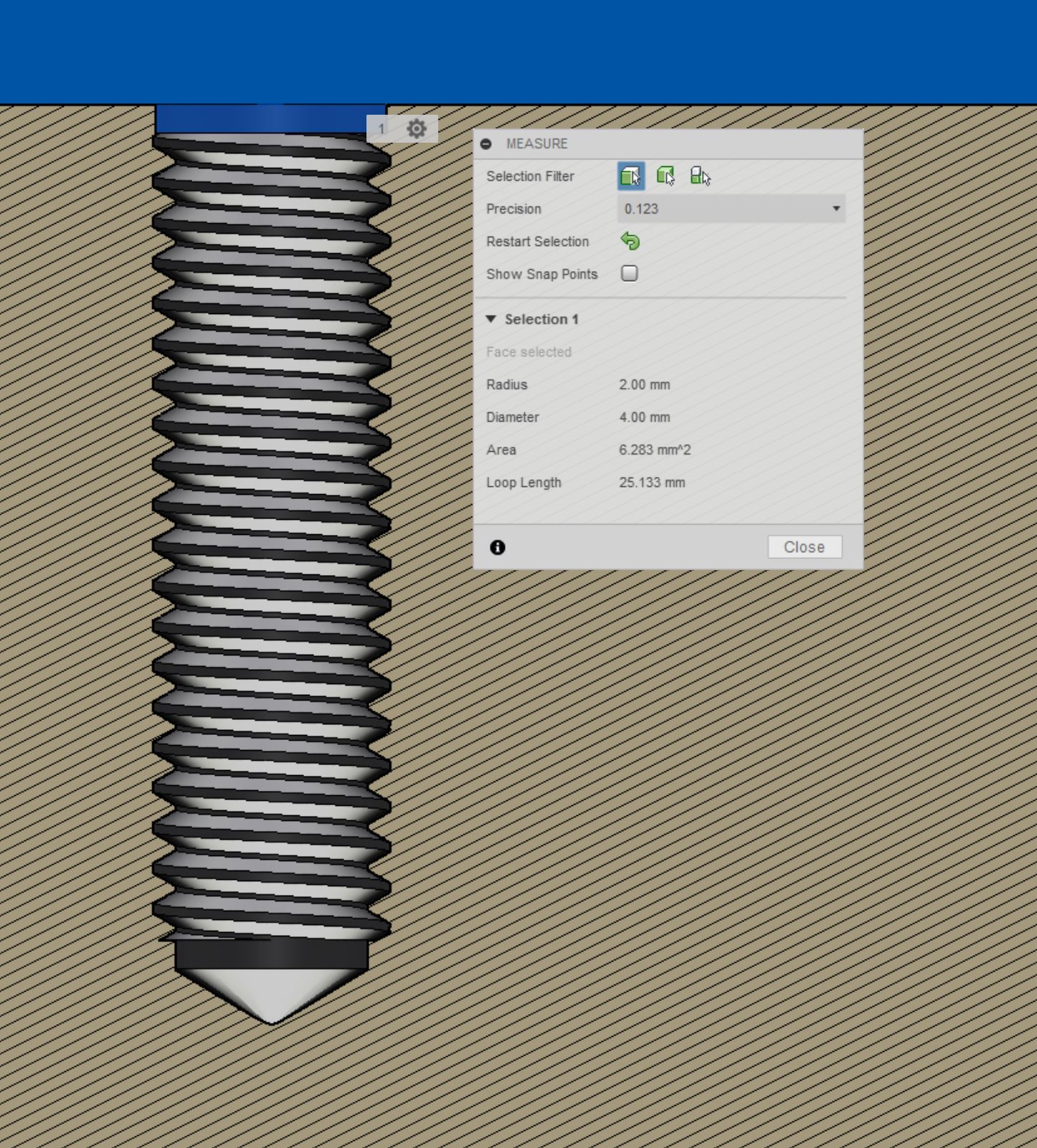Click the green Restart Selection arrow
This screenshot has width=1037, height=1148.
(630, 242)
